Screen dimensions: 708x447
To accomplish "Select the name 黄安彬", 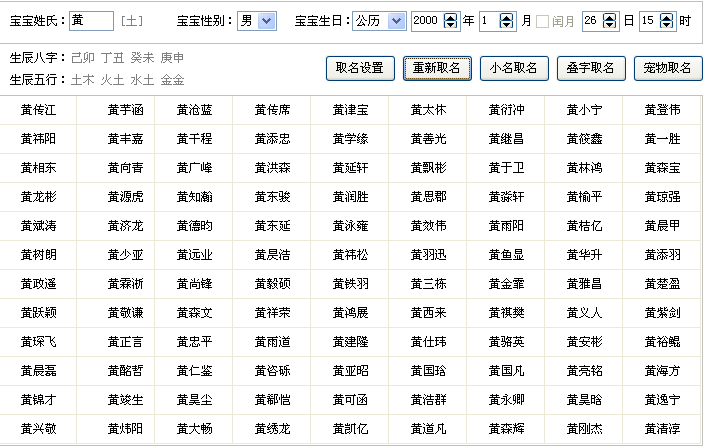I will point(584,342).
